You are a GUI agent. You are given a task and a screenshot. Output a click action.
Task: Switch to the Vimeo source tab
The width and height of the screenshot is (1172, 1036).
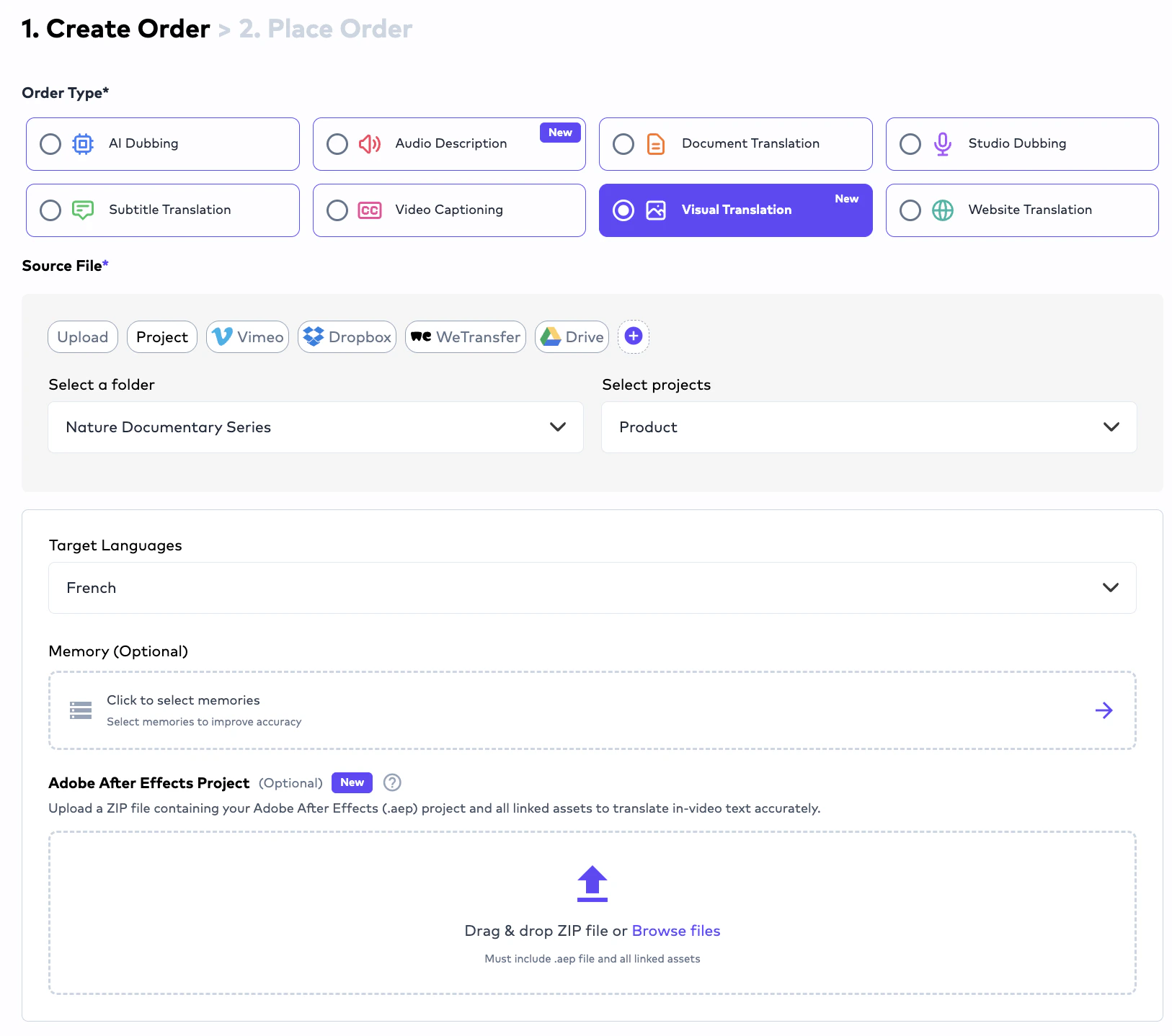click(x=247, y=337)
